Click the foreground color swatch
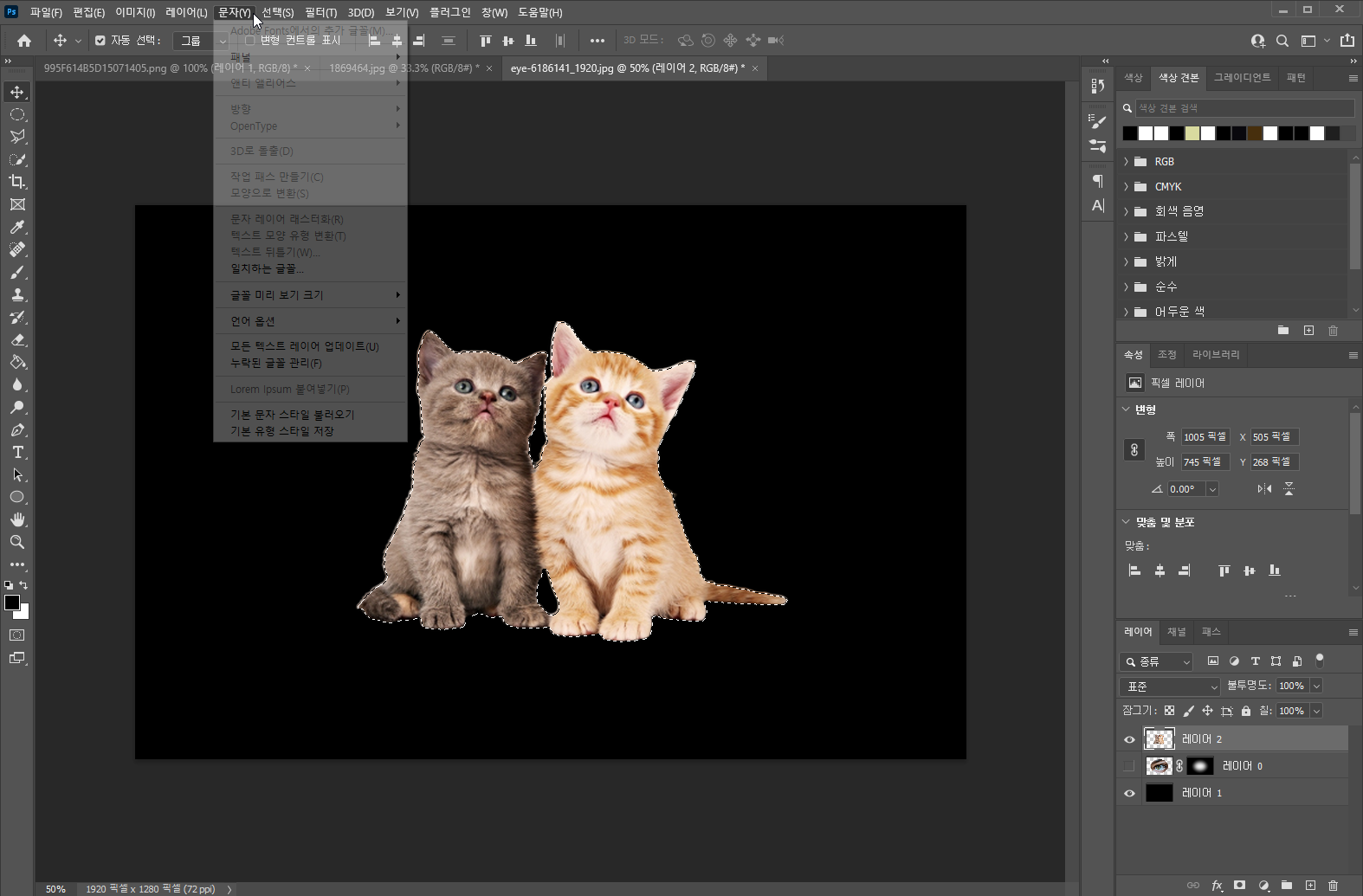Image resolution: width=1363 pixels, height=896 pixels. click(12, 603)
